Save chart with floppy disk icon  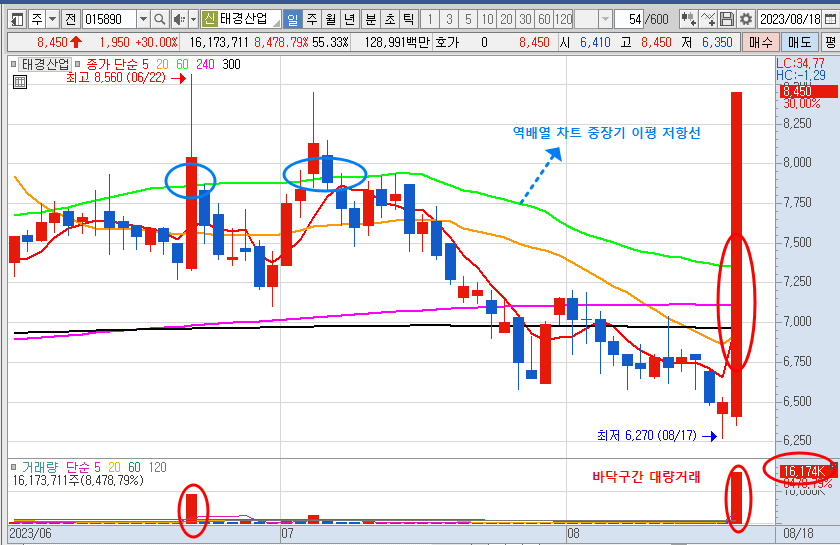click(726, 20)
